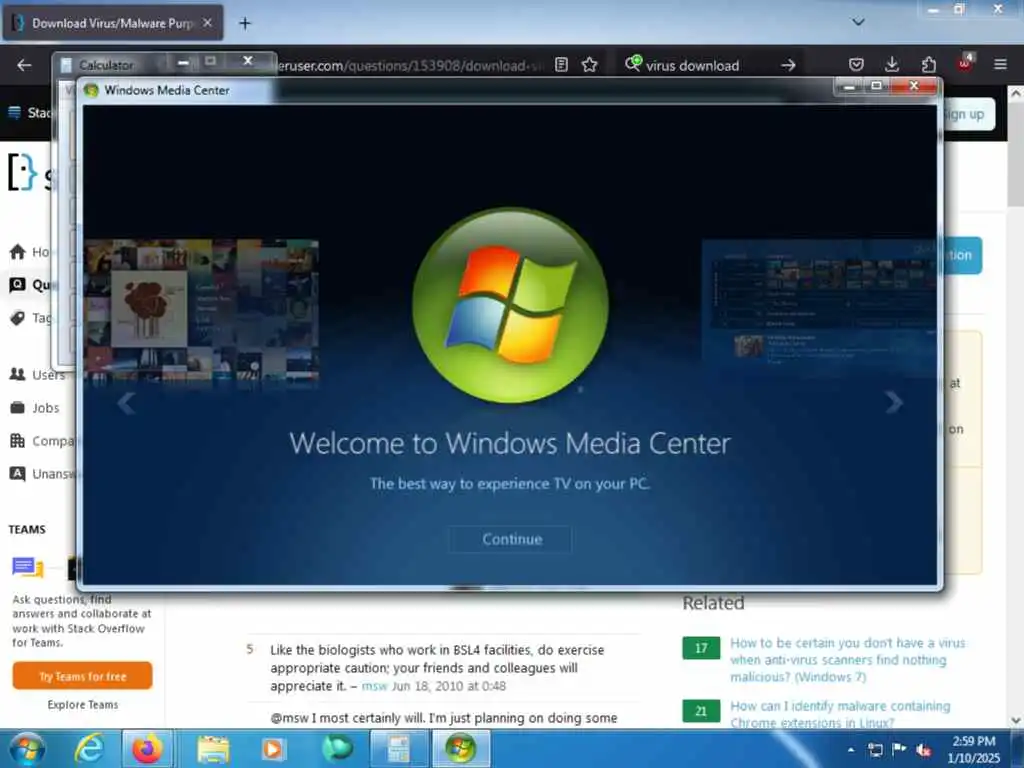Click the Unanswered sidebar icon

[x=18, y=473]
